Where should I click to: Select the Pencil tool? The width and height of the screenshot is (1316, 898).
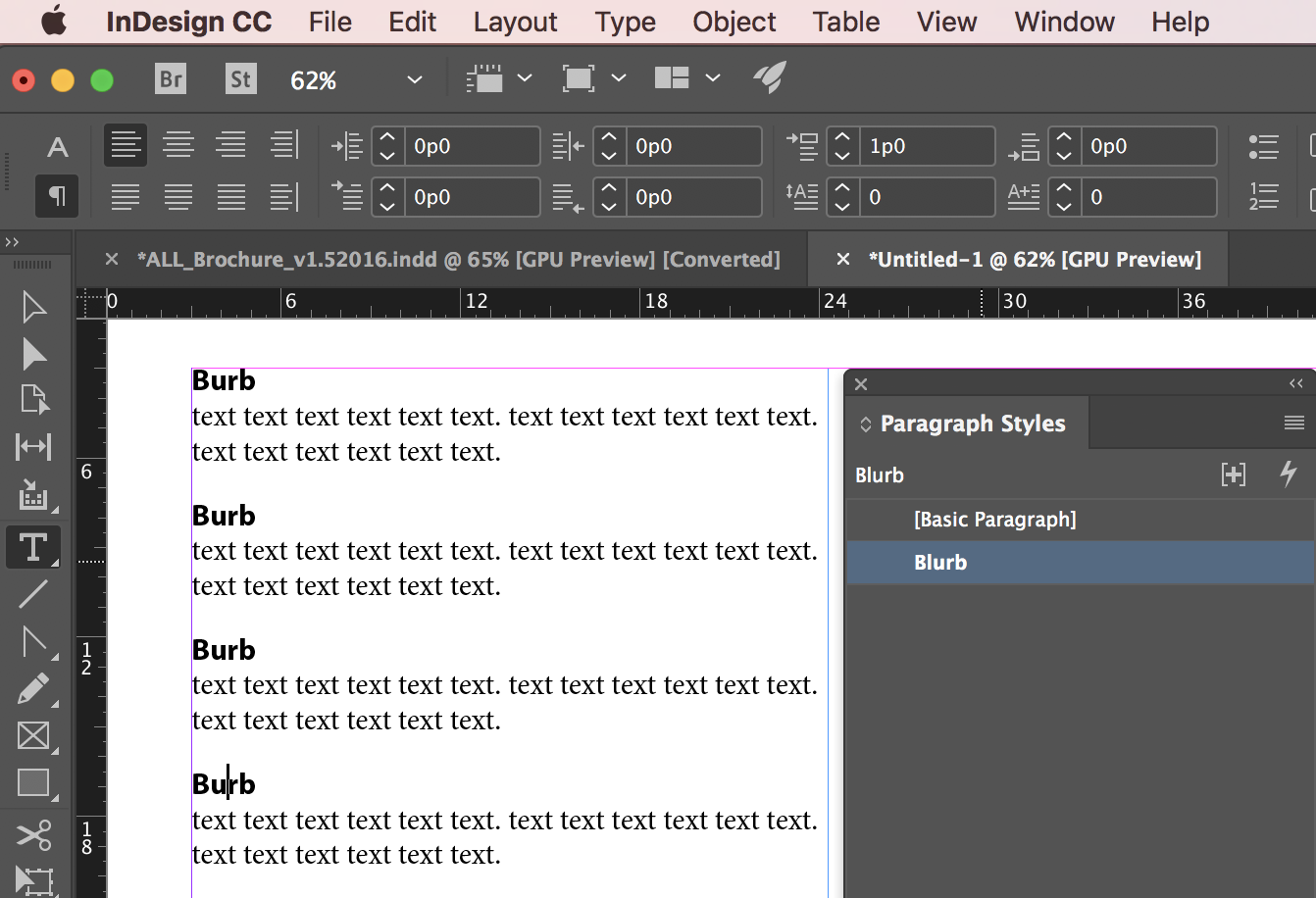click(33, 689)
